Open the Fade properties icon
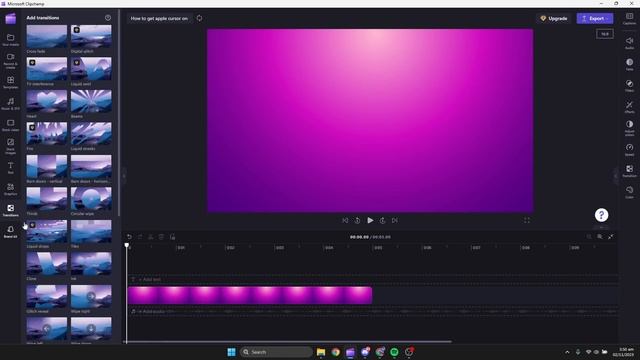 coord(629,64)
